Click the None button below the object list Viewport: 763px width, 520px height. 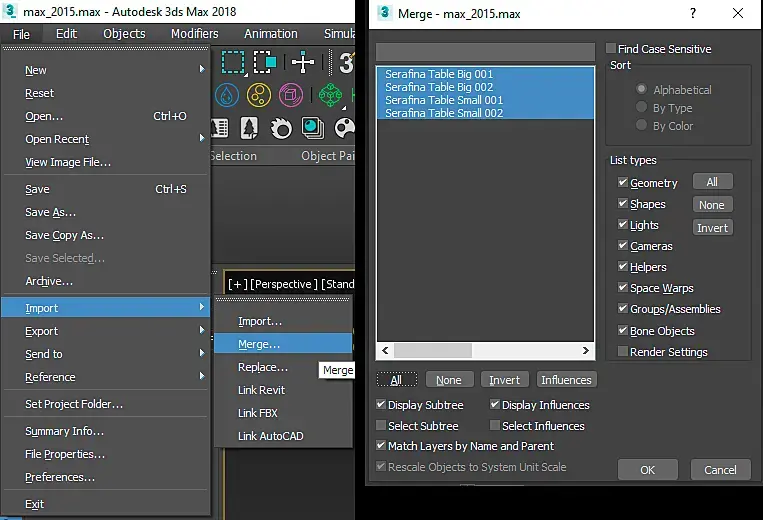[x=449, y=380]
